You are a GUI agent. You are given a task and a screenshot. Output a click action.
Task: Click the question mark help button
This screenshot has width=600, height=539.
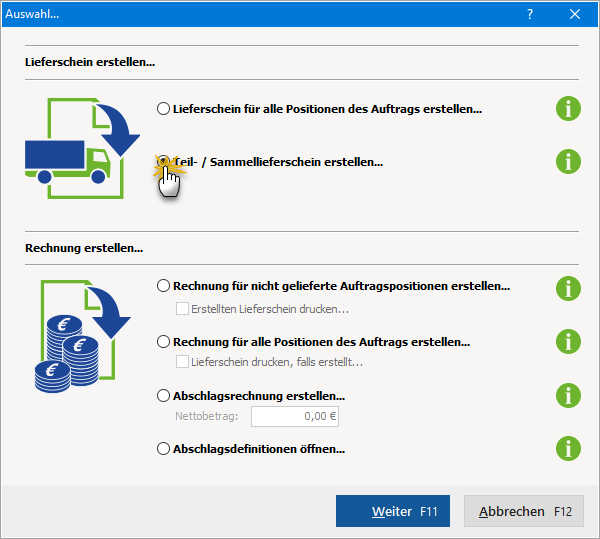530,14
